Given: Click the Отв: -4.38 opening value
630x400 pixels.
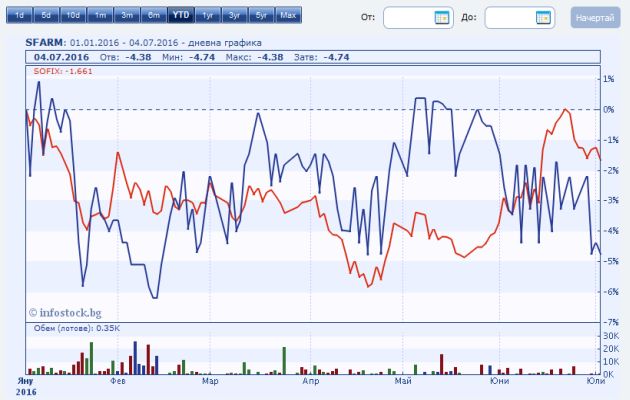Looking at the screenshot, I should point(125,57).
